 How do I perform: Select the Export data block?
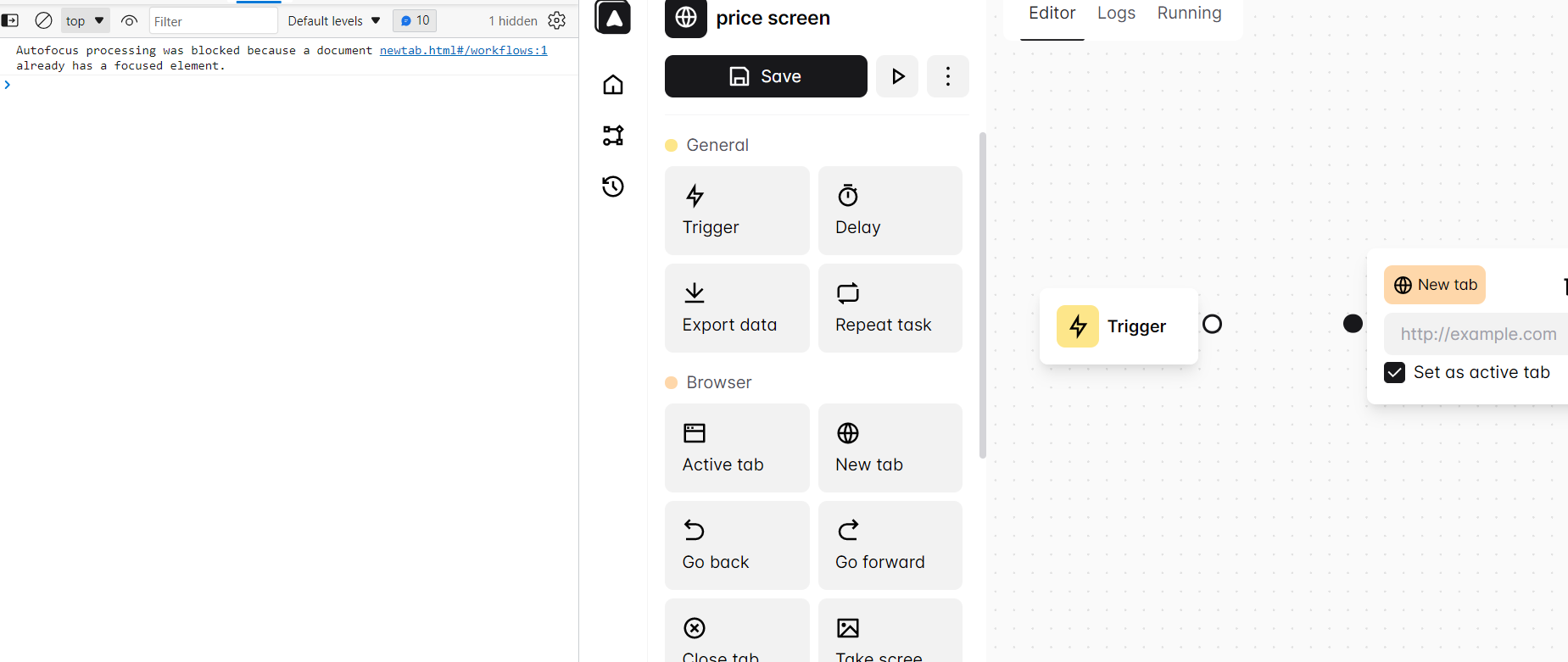pos(736,308)
